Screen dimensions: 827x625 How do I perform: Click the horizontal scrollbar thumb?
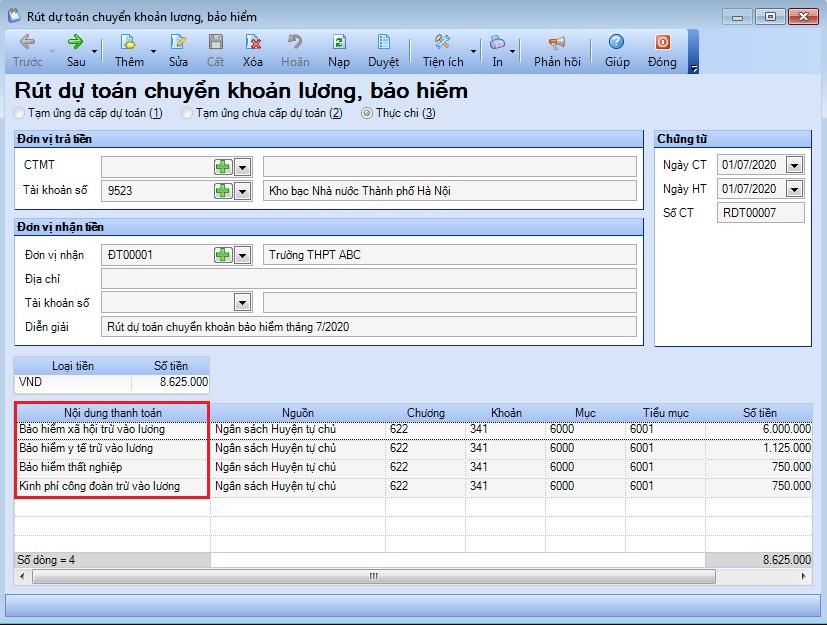pos(373,576)
